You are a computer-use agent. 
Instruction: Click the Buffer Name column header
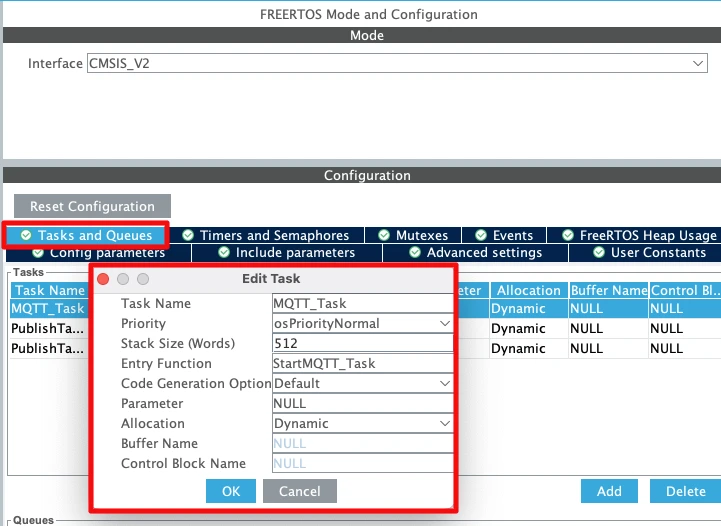coord(609,291)
